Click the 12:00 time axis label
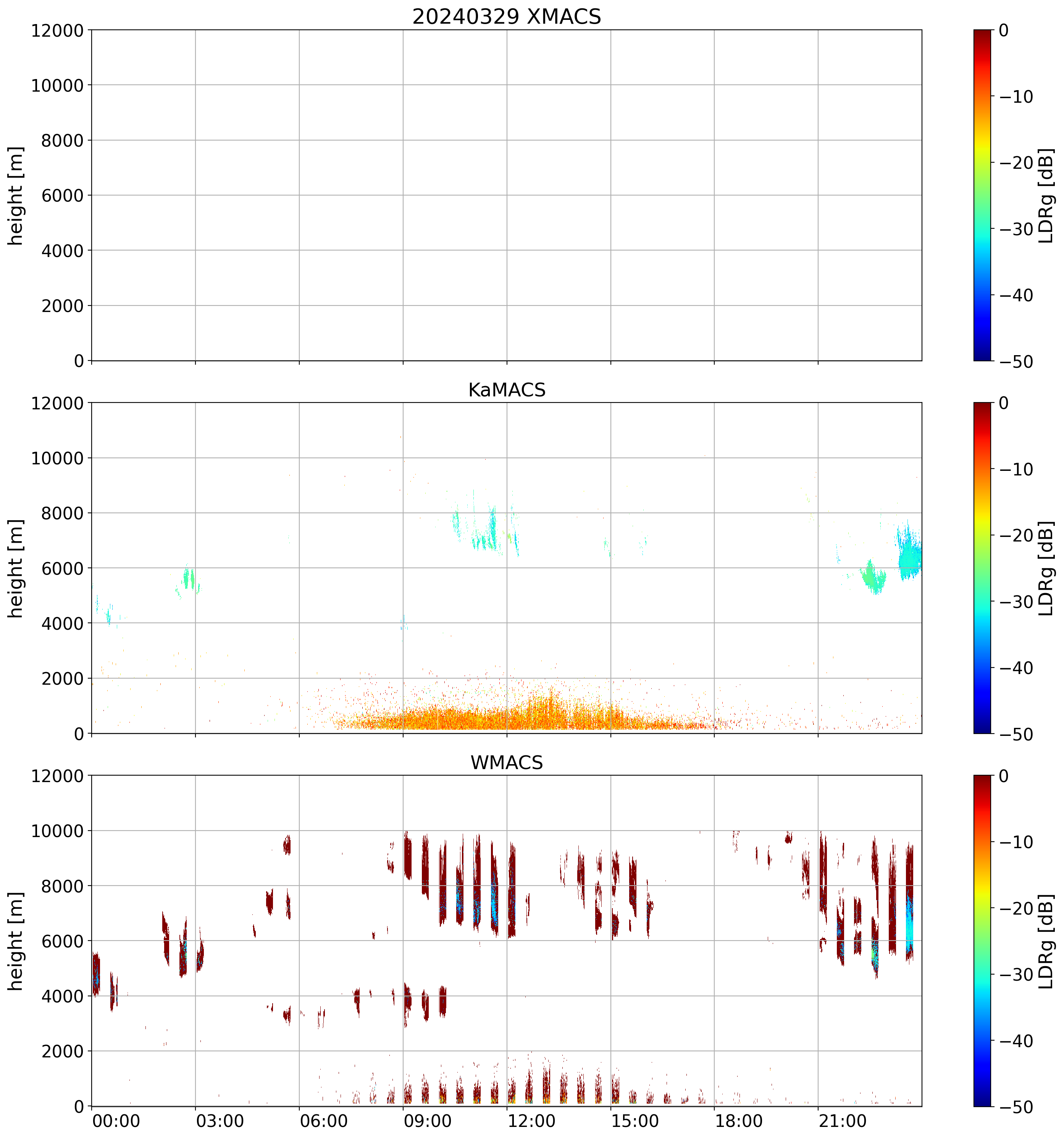1064x1138 pixels. [x=532, y=1121]
